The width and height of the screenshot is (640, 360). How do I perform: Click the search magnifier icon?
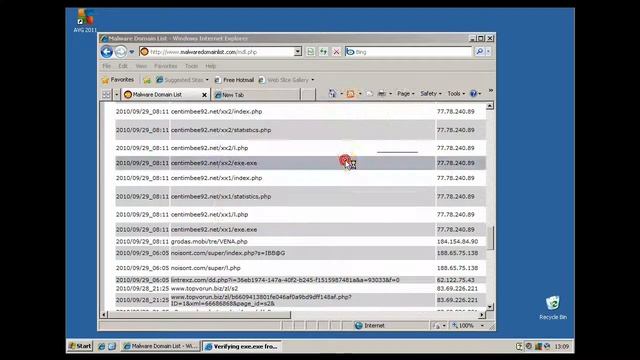(480, 52)
